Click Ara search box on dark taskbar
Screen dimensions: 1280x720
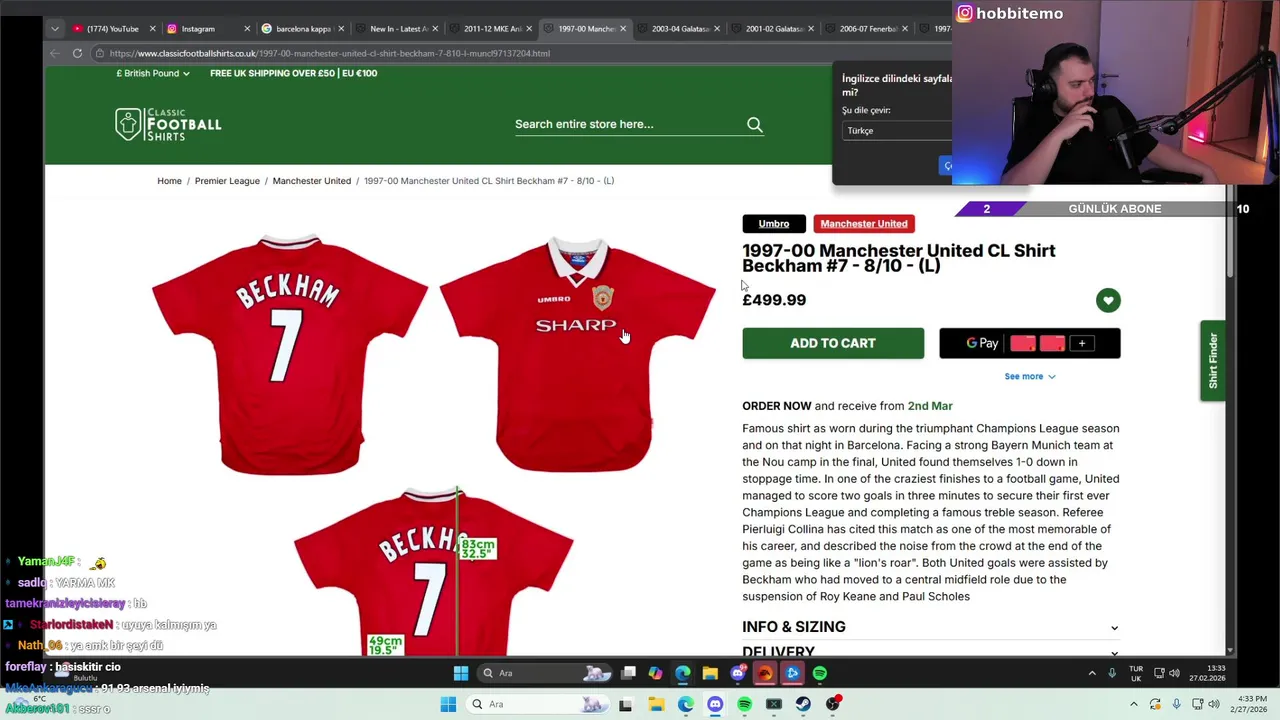coord(543,673)
